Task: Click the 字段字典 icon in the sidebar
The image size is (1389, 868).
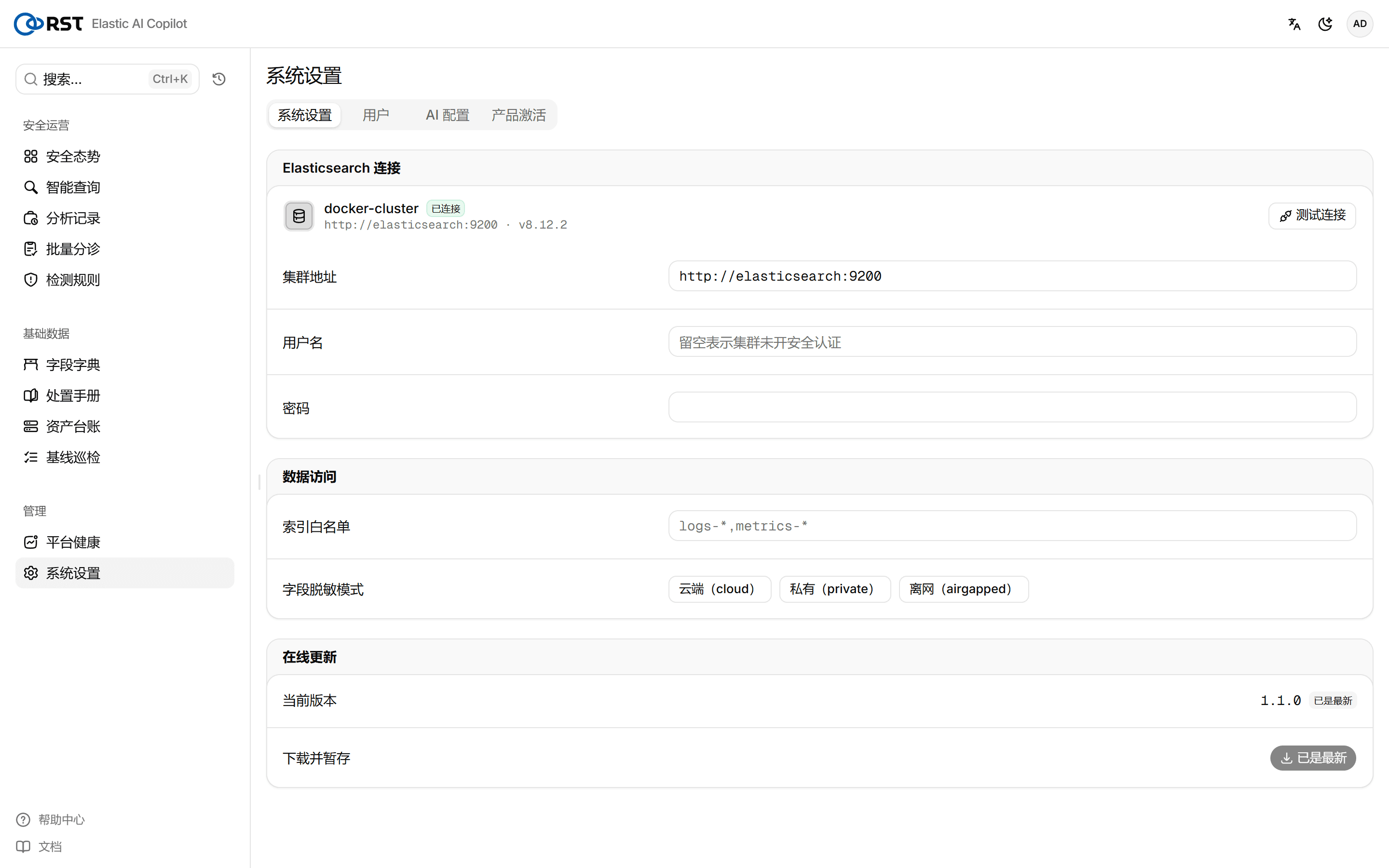Action: (31, 365)
